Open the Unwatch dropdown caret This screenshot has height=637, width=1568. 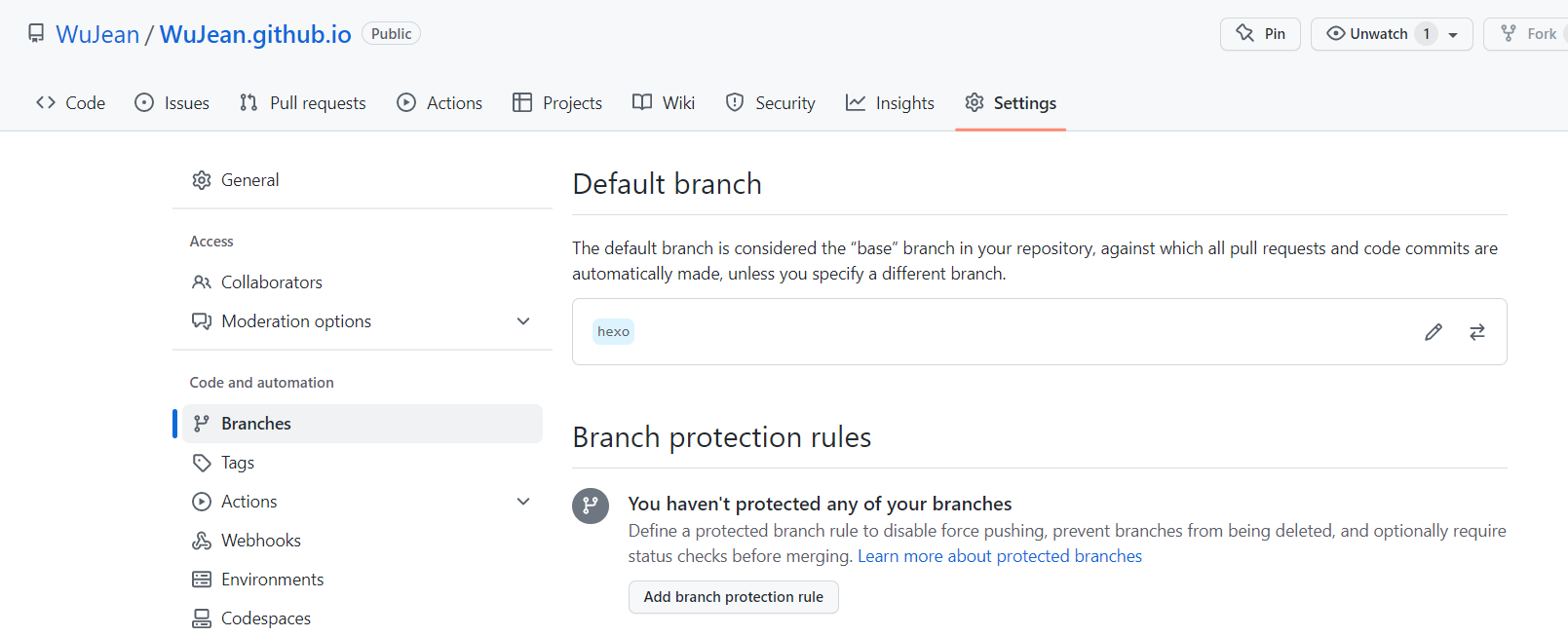point(1453,34)
